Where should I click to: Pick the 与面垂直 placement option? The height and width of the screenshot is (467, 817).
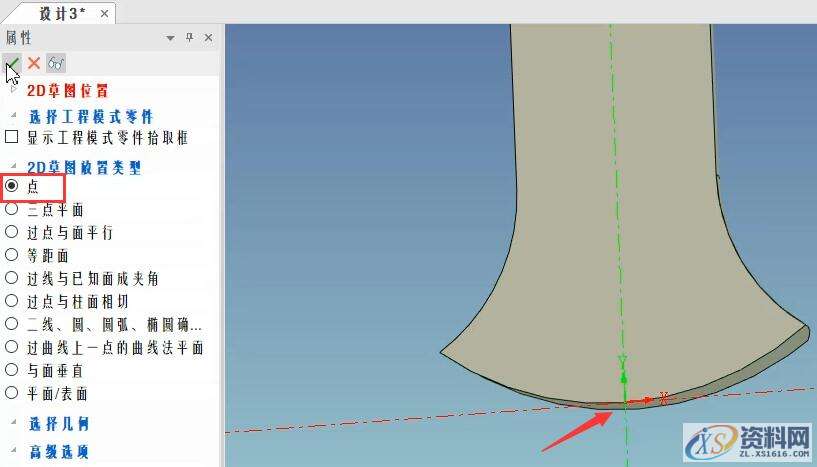click(x=12, y=370)
